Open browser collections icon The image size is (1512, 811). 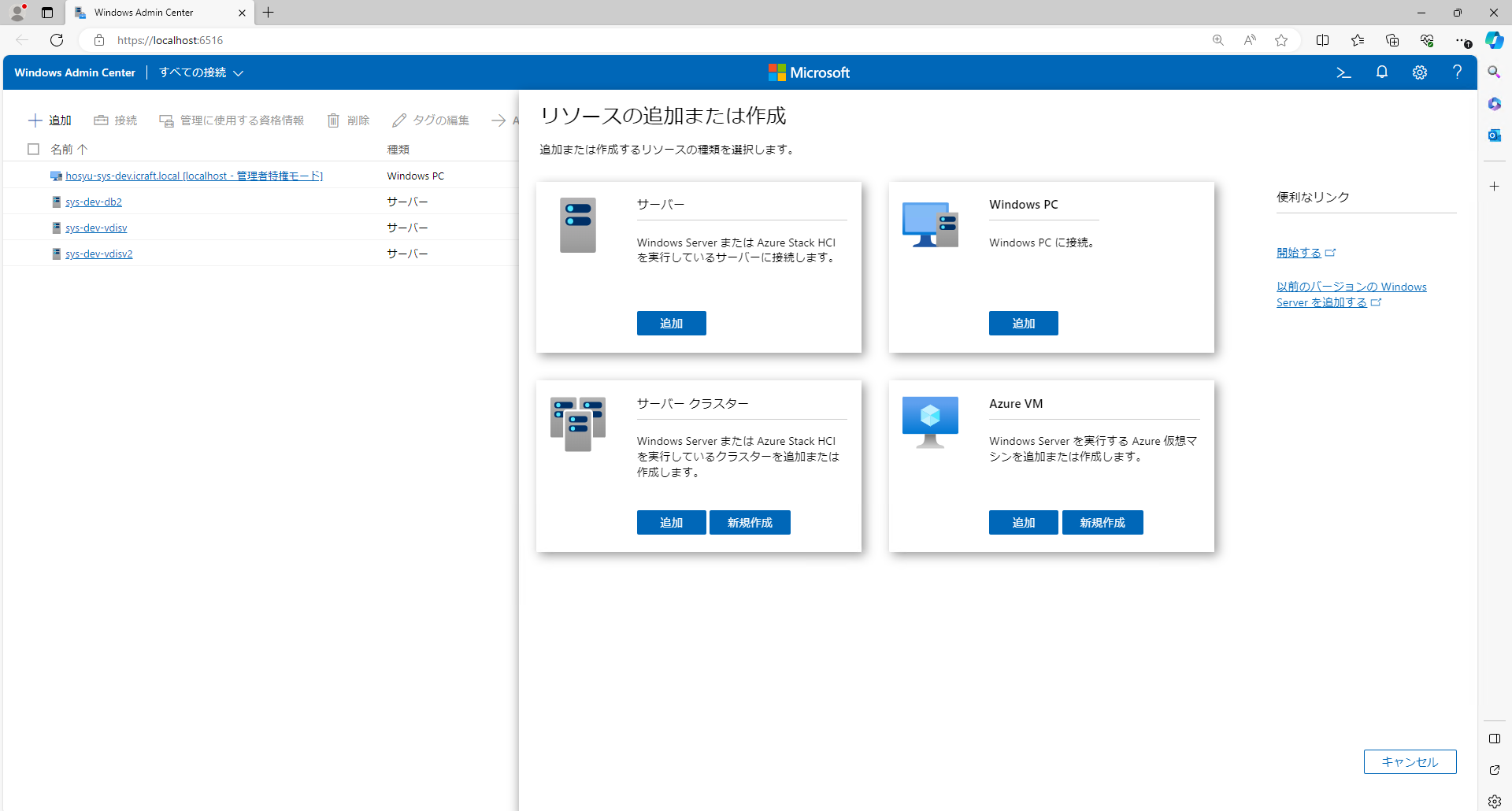pyautogui.click(x=1392, y=40)
